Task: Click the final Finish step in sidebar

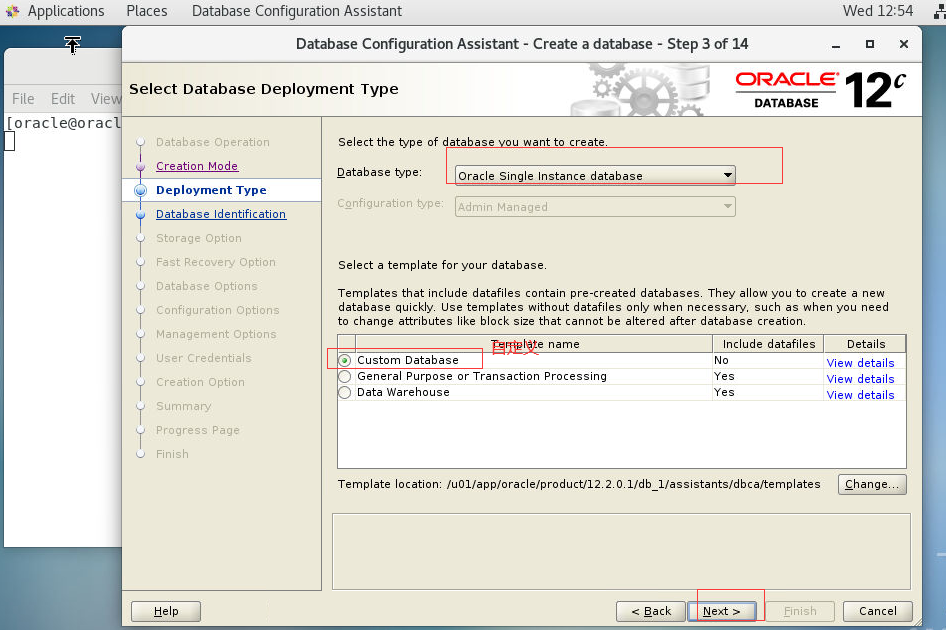Action: click(172, 454)
